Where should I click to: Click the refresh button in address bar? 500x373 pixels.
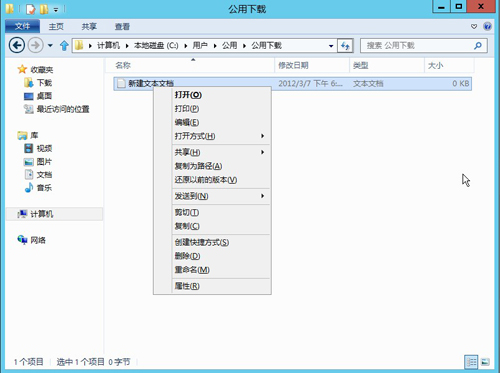tap(345, 46)
